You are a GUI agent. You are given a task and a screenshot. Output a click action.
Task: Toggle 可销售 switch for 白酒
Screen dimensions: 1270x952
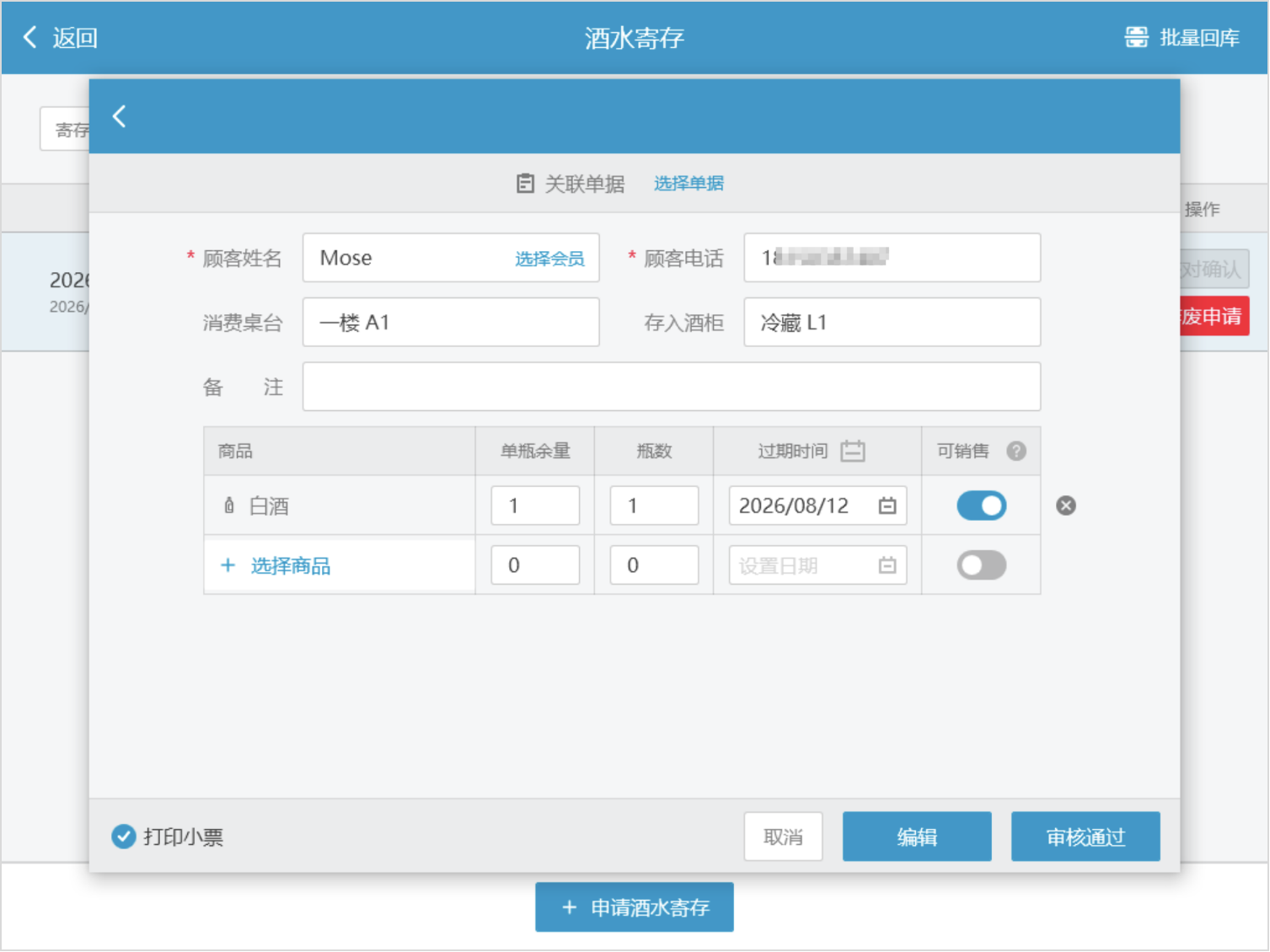click(x=981, y=505)
